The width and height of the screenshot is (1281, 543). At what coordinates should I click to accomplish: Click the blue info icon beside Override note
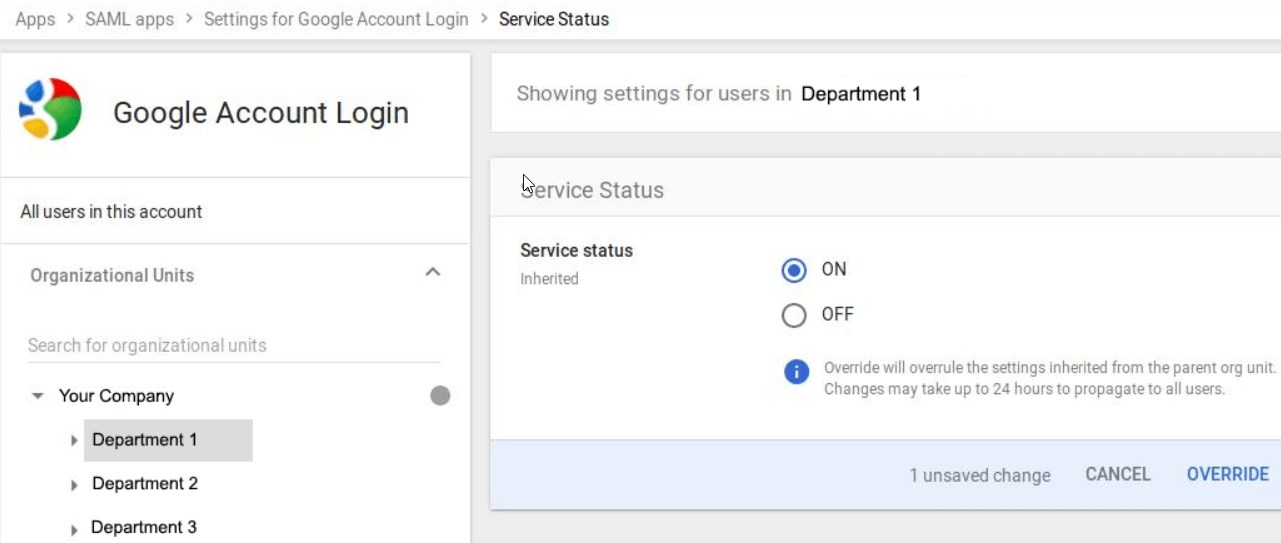click(x=796, y=372)
